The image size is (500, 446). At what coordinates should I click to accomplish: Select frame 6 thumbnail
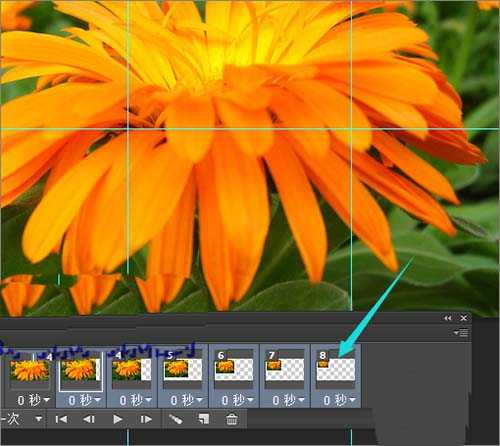tap(233, 369)
